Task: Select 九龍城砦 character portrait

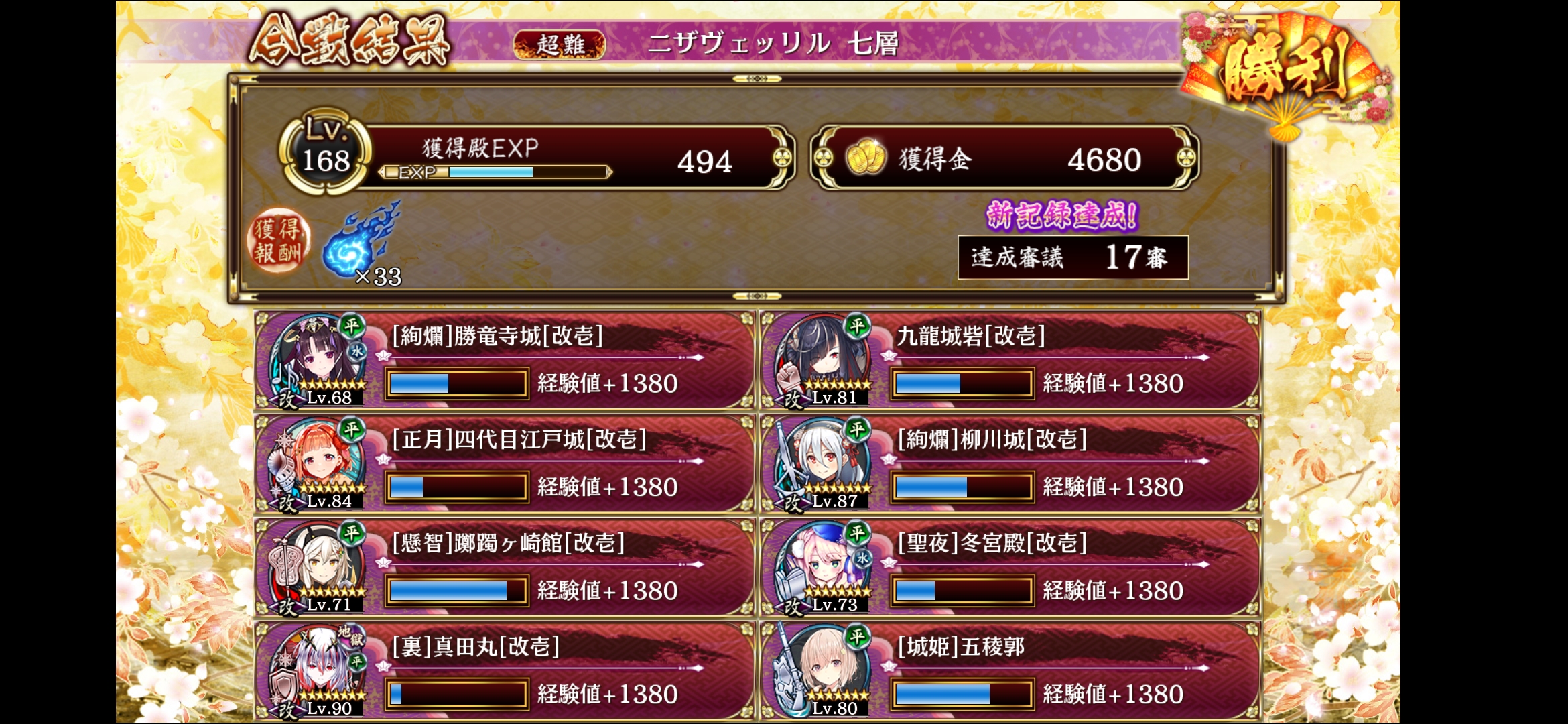Action: click(x=824, y=359)
